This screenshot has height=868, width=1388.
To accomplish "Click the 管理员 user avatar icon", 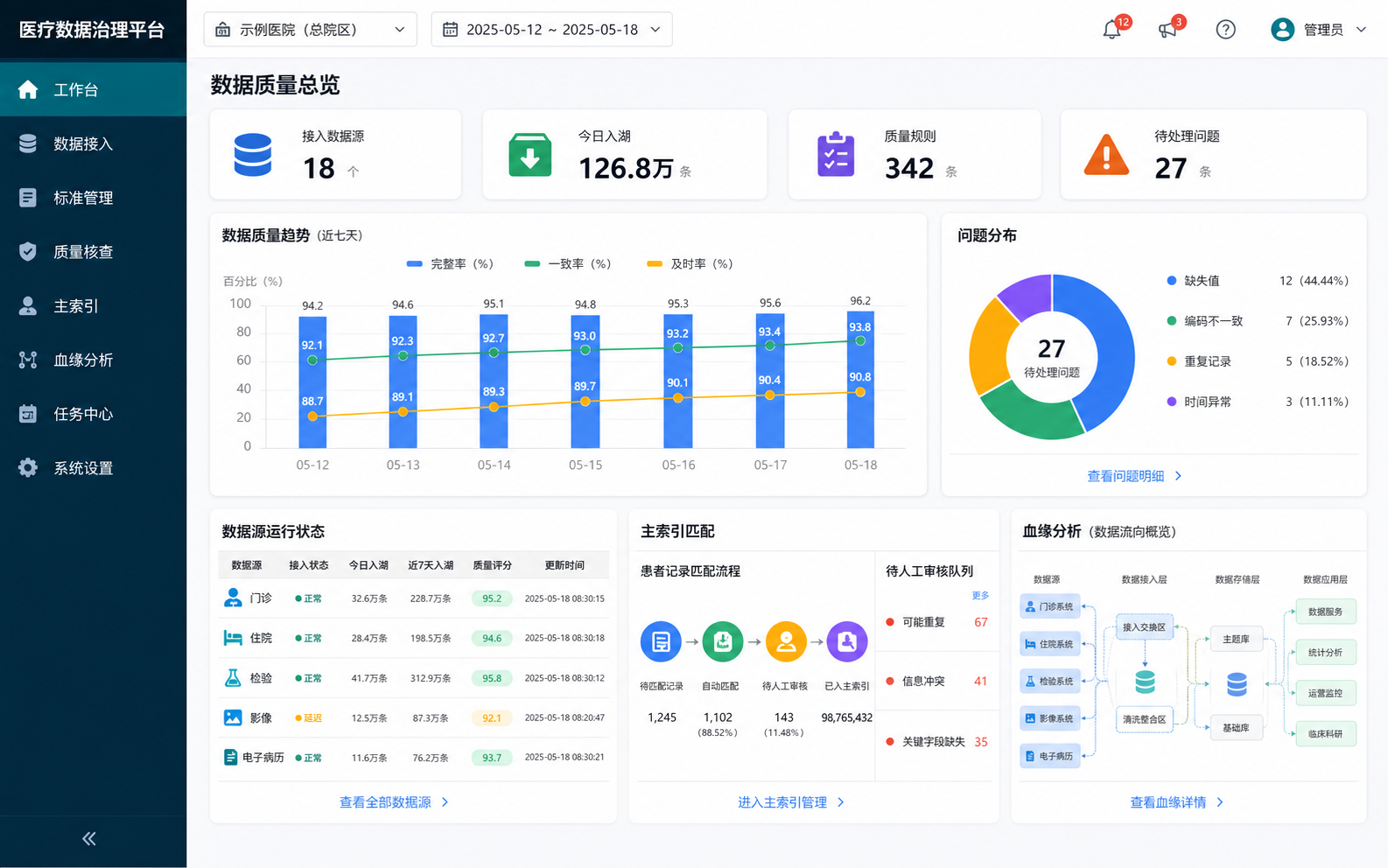I will pyautogui.click(x=1282, y=30).
